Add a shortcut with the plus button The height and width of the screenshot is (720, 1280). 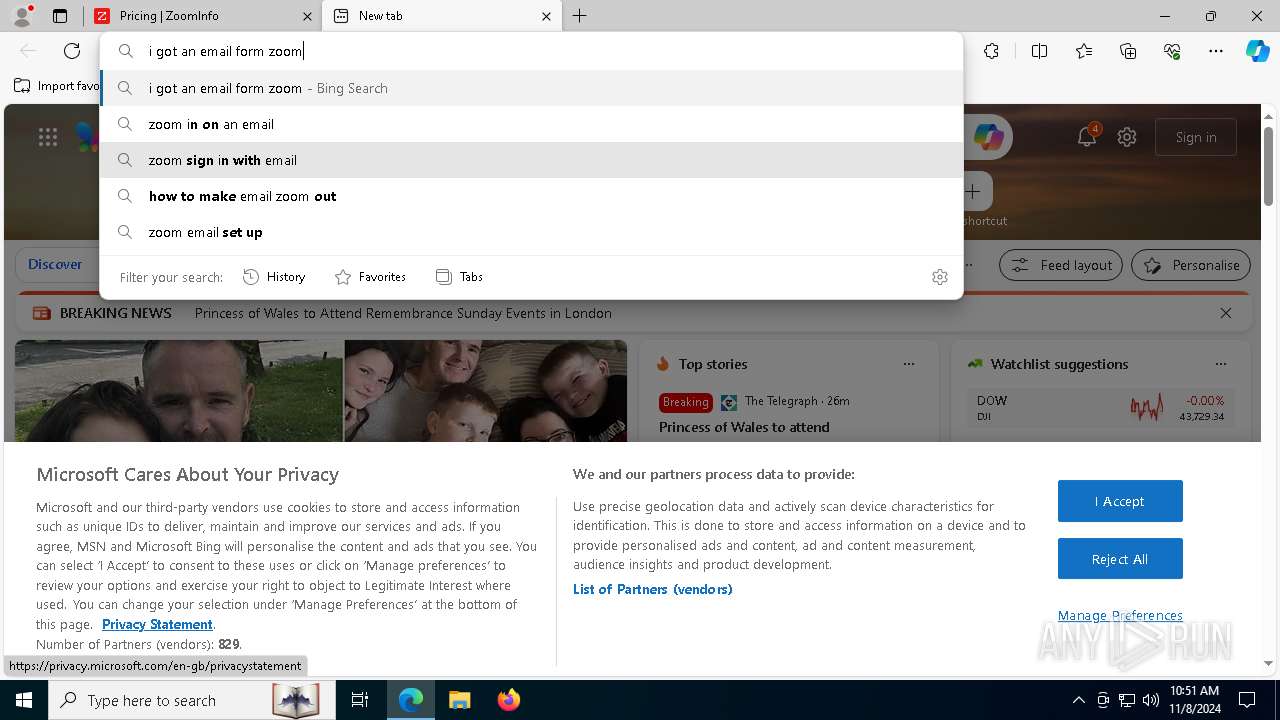click(x=973, y=191)
